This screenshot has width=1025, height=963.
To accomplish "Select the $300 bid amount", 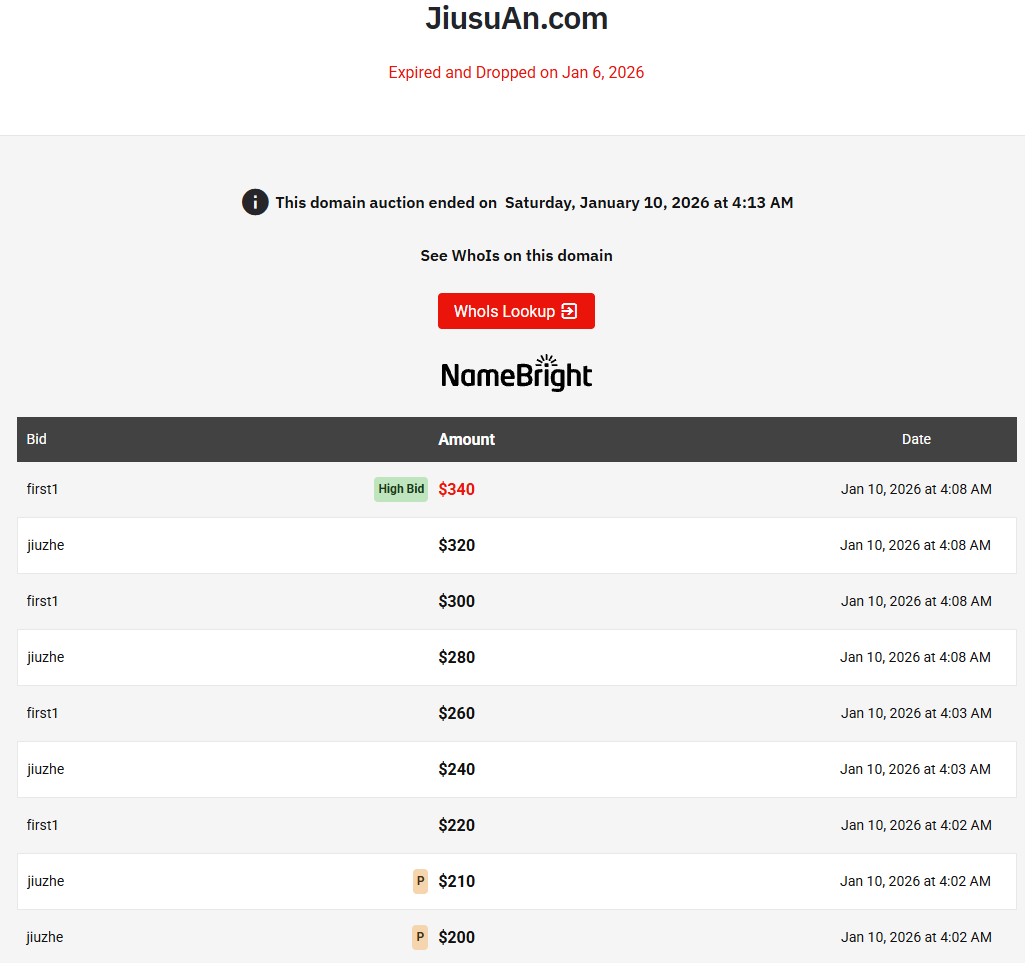I will 456,601.
